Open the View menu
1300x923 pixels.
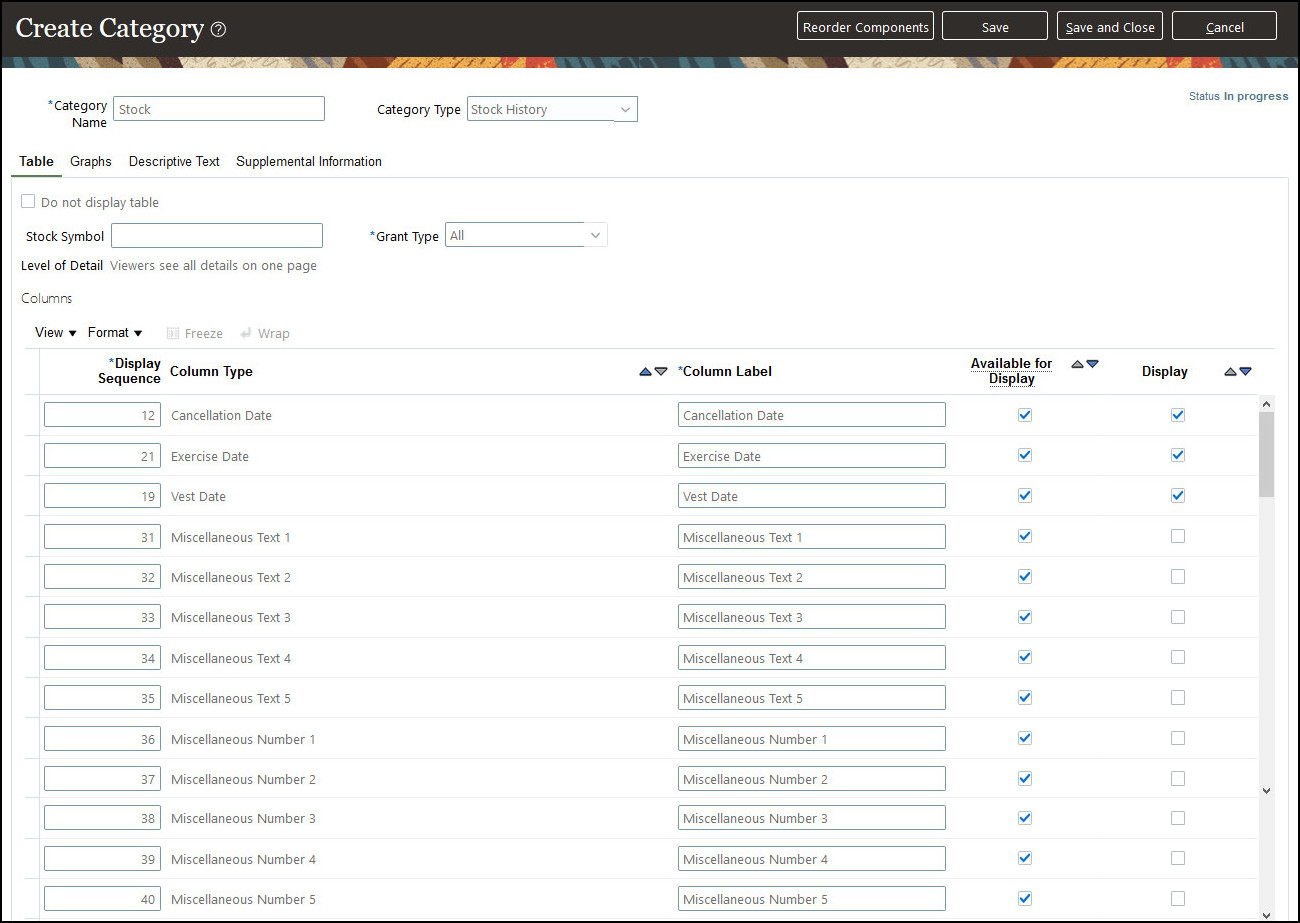pyautogui.click(x=56, y=333)
